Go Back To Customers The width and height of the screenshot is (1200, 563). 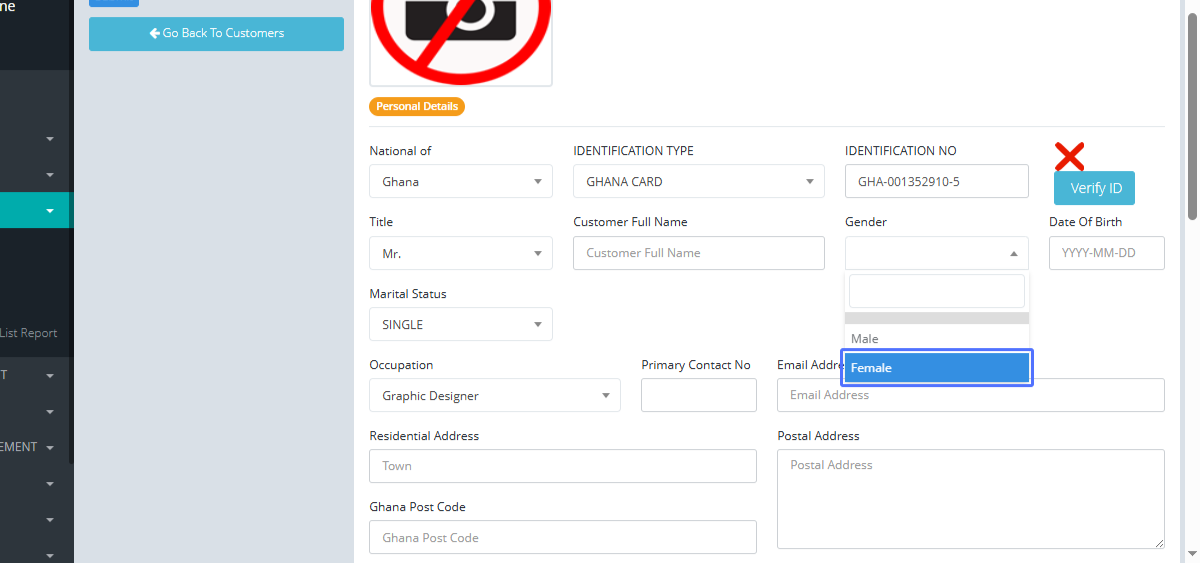pyautogui.click(x=216, y=34)
